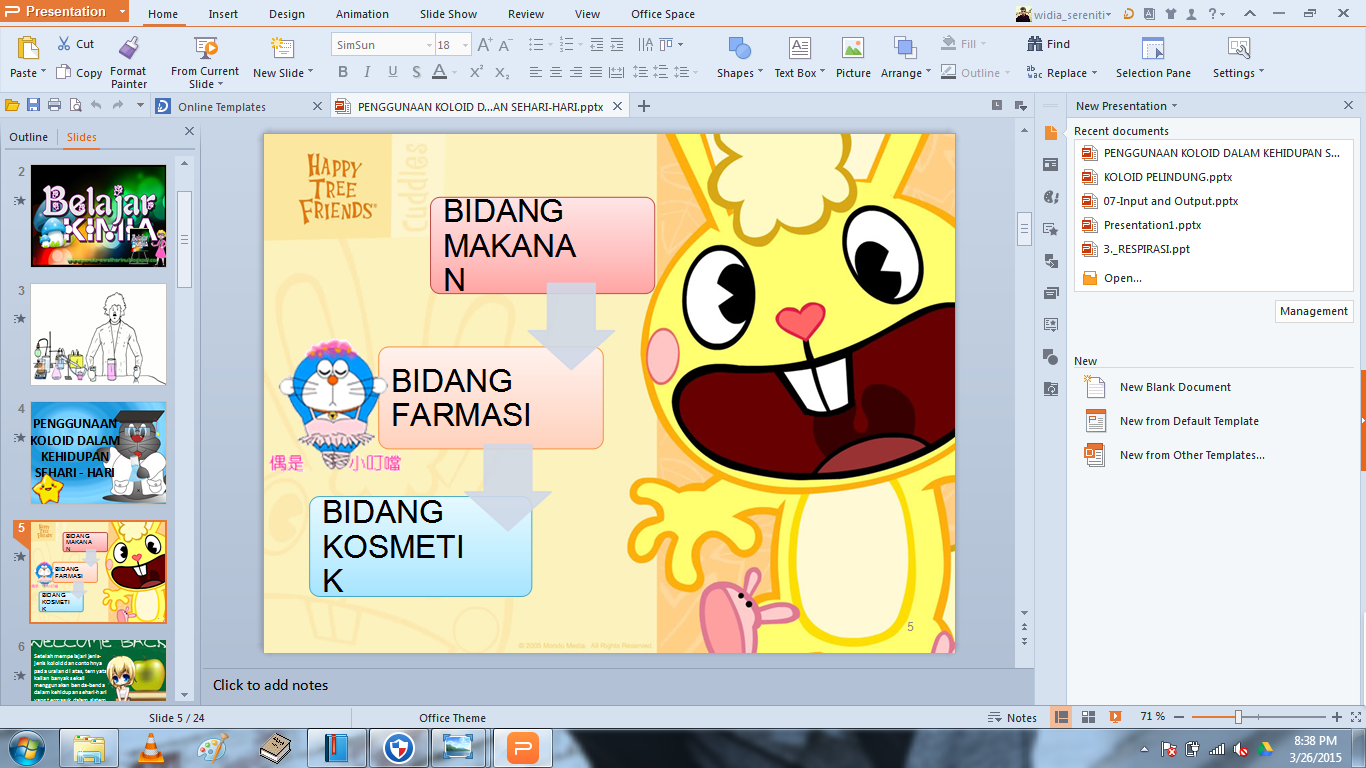
Task: Click the Decrease Indent icon
Action: (x=597, y=45)
